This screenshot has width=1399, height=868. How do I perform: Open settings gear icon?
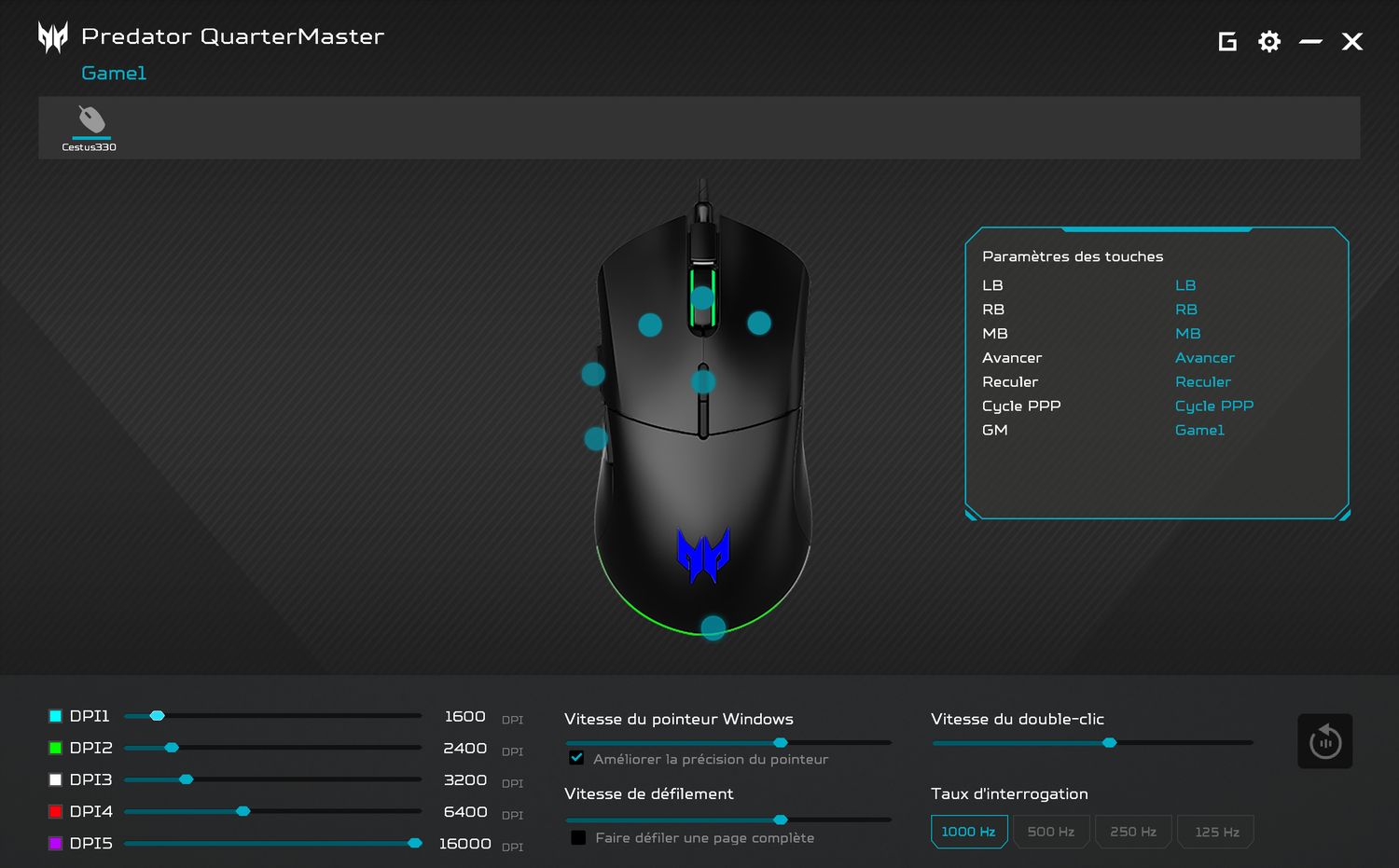coord(1269,41)
